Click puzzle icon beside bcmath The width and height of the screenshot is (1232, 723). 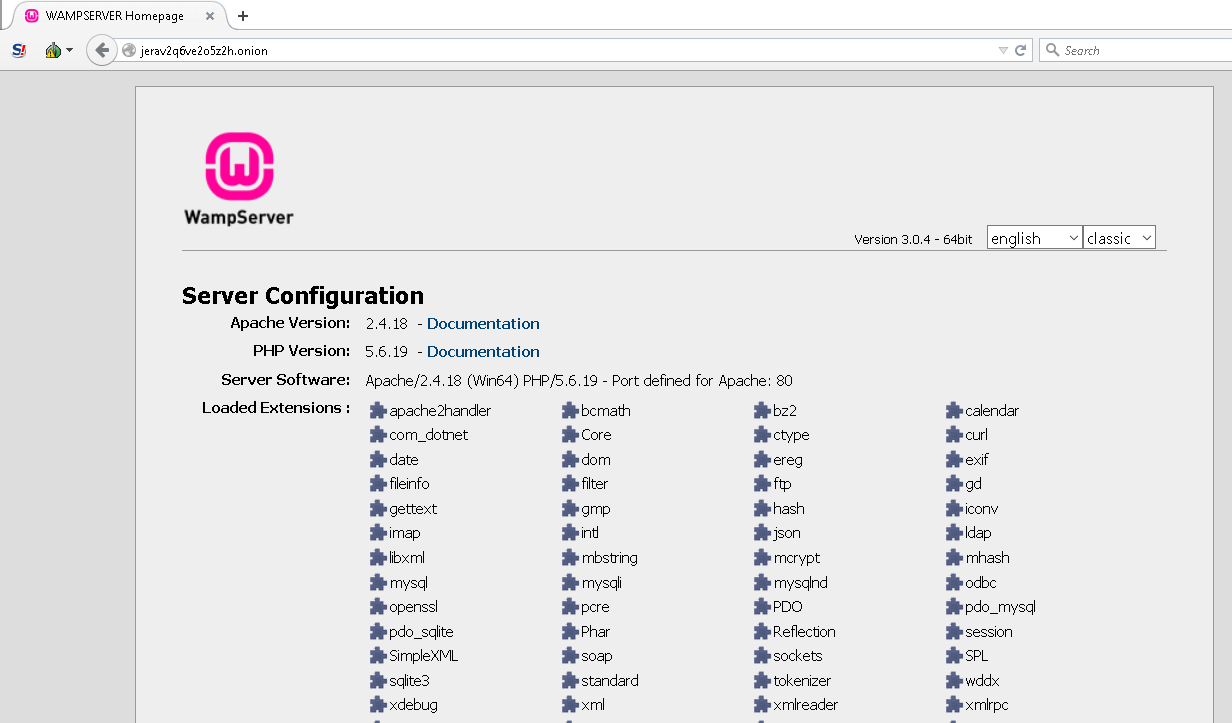[x=570, y=411]
